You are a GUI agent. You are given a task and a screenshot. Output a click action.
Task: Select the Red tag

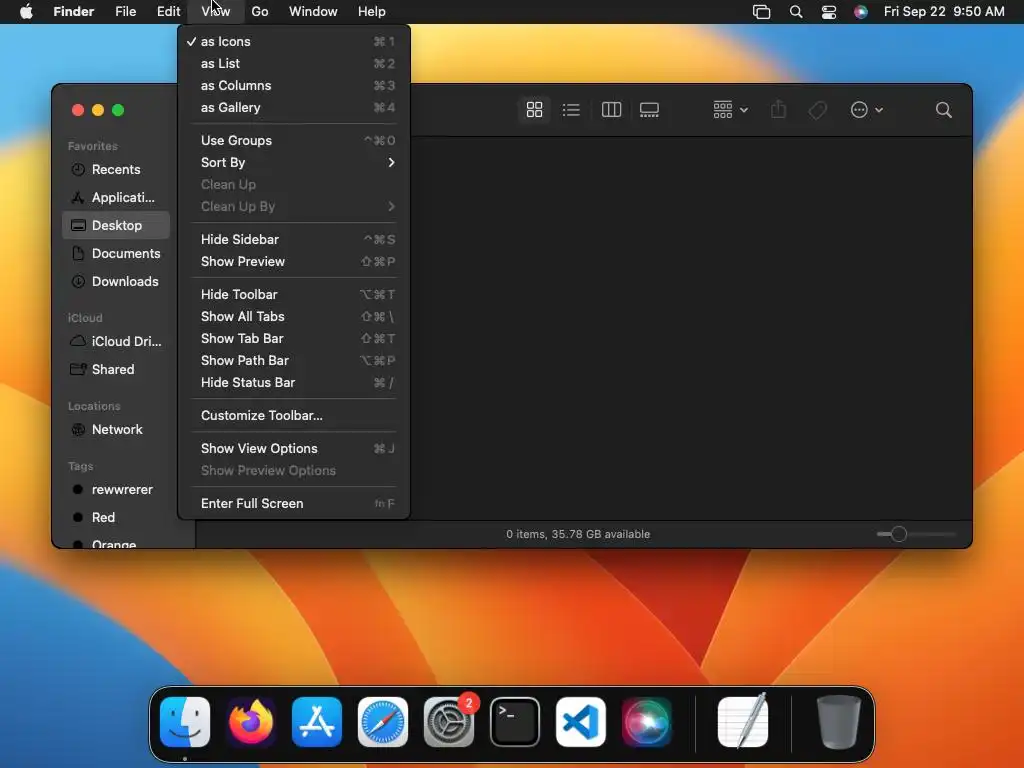coord(116,518)
